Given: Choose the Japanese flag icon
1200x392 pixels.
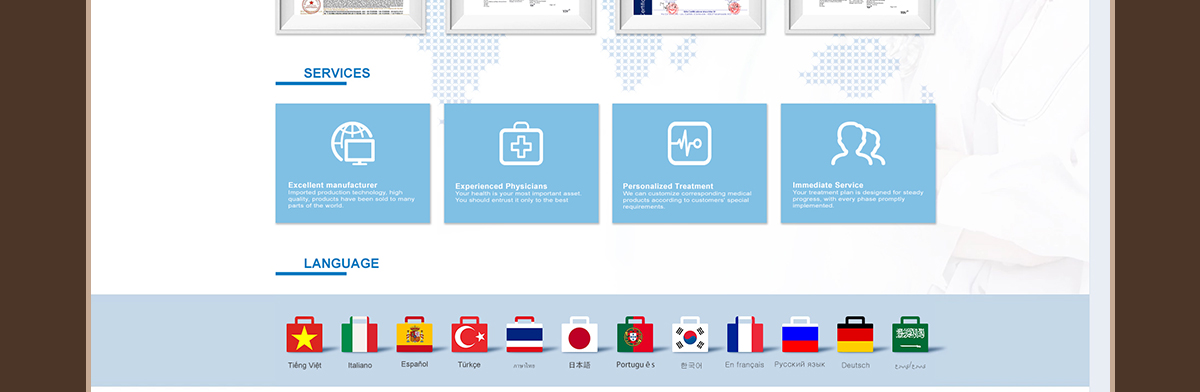Looking at the screenshot, I should (x=580, y=335).
